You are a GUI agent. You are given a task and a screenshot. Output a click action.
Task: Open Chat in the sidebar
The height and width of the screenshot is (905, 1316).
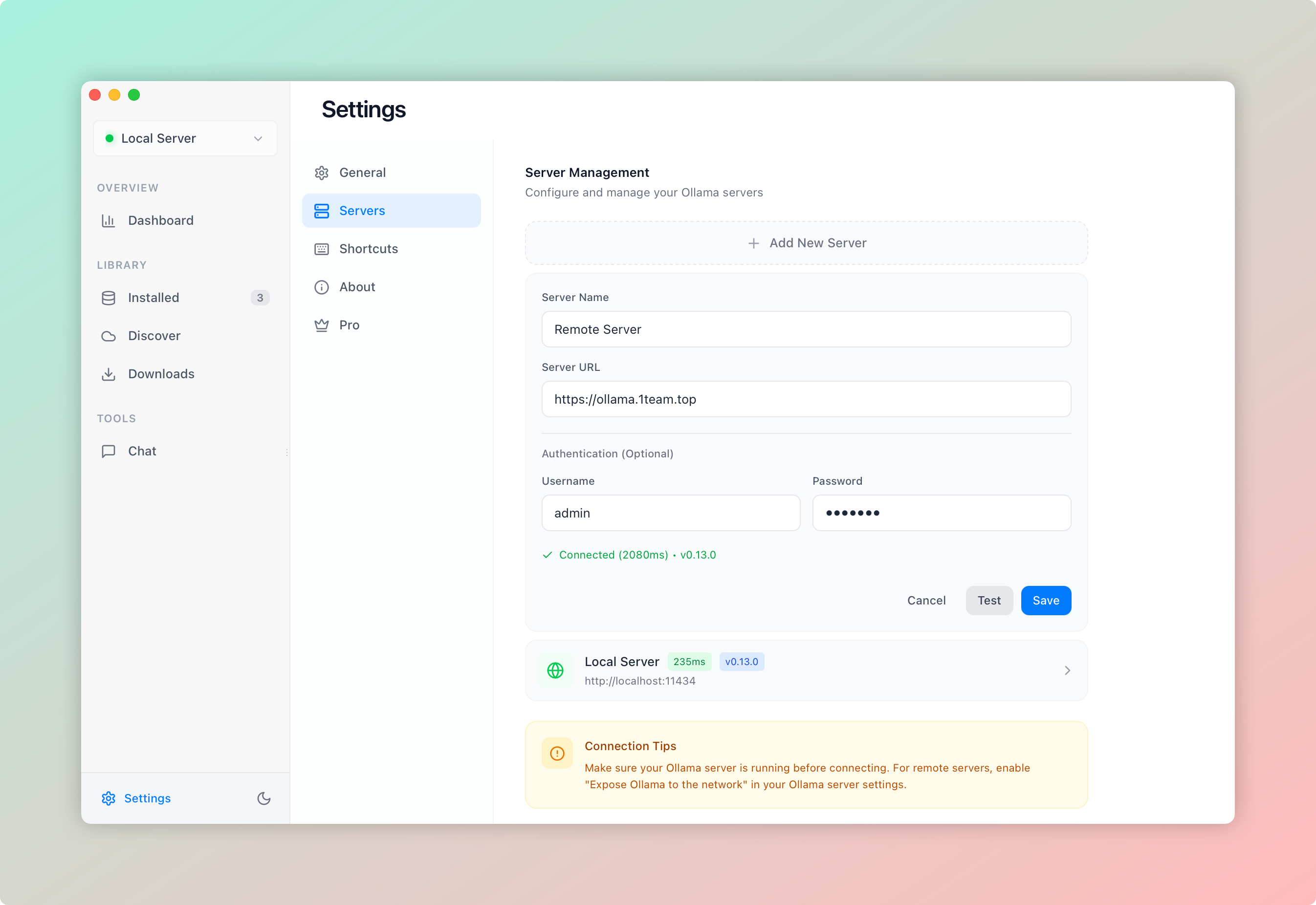(185, 451)
